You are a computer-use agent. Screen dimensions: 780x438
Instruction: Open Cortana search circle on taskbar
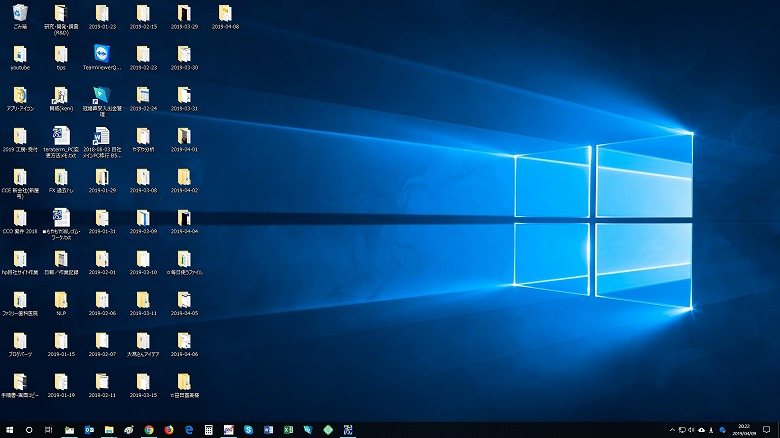pyautogui.click(x=29, y=430)
